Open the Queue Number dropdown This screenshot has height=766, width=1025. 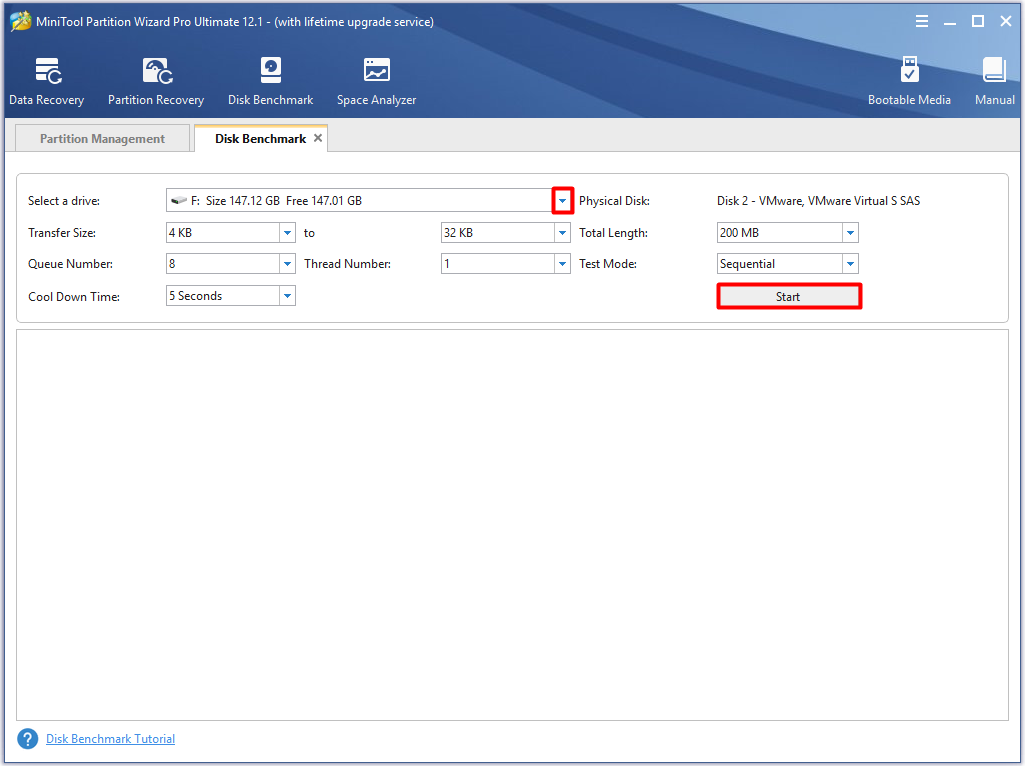click(287, 263)
